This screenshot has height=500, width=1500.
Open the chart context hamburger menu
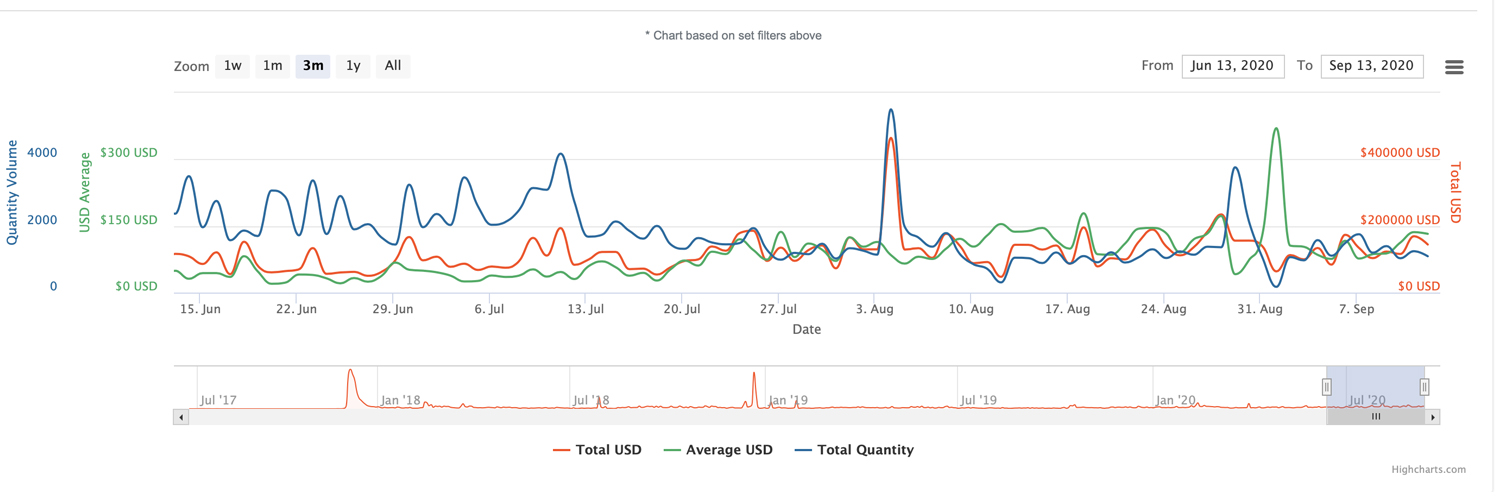click(x=1454, y=67)
